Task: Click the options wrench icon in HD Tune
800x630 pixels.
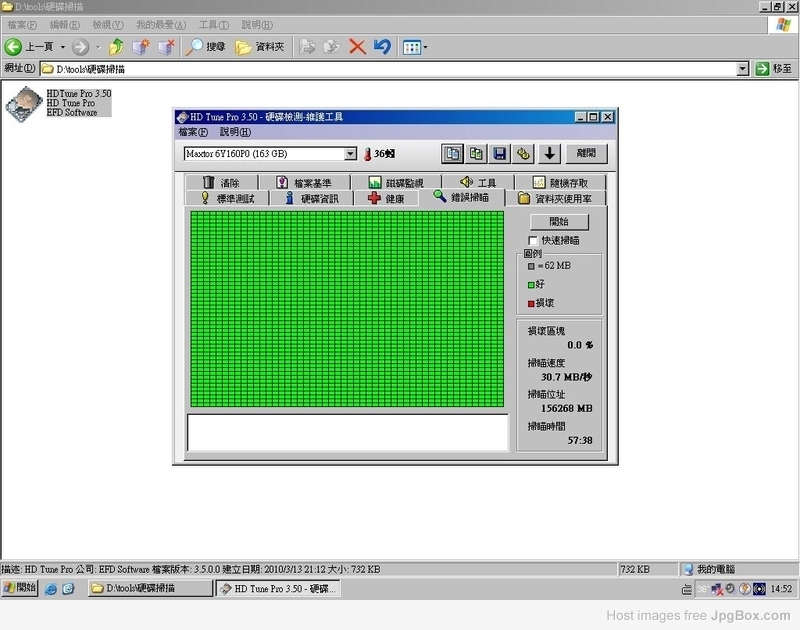Action: tap(524, 153)
